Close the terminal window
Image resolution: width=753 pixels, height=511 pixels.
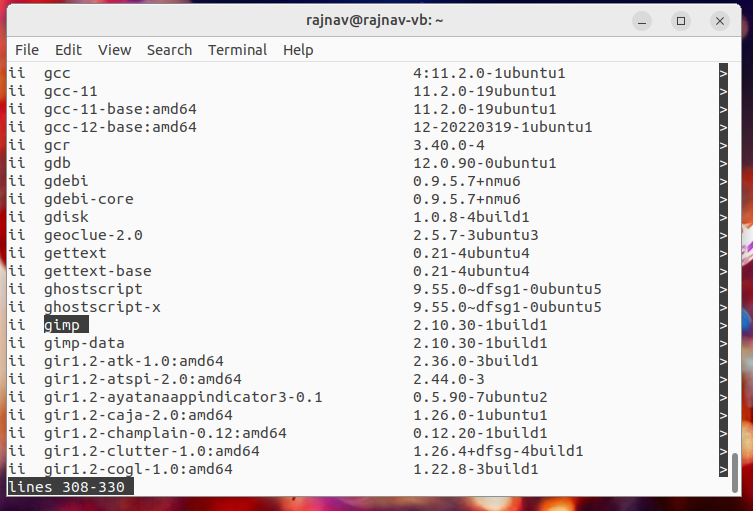point(719,21)
